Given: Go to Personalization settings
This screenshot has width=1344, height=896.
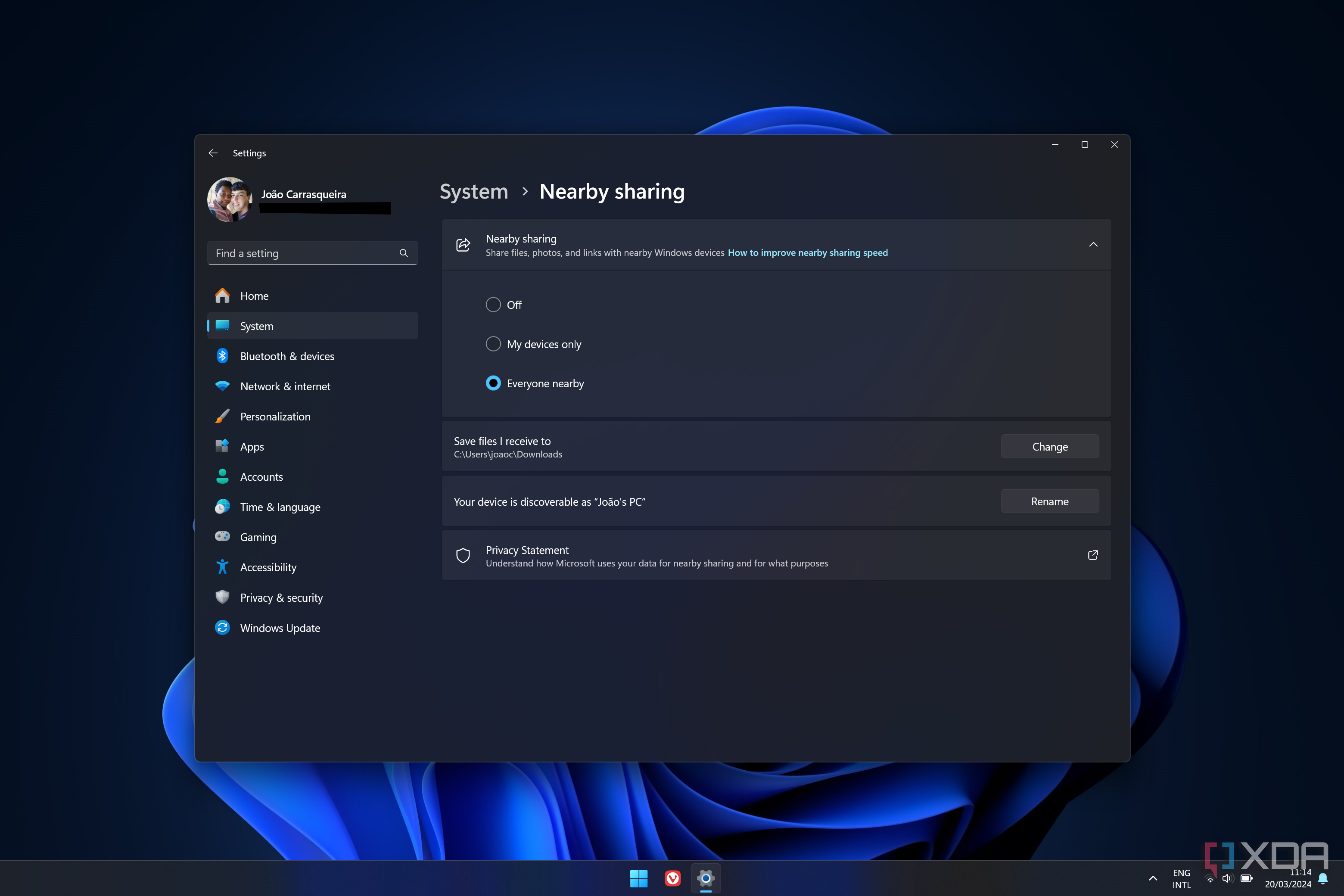Looking at the screenshot, I should tap(275, 417).
